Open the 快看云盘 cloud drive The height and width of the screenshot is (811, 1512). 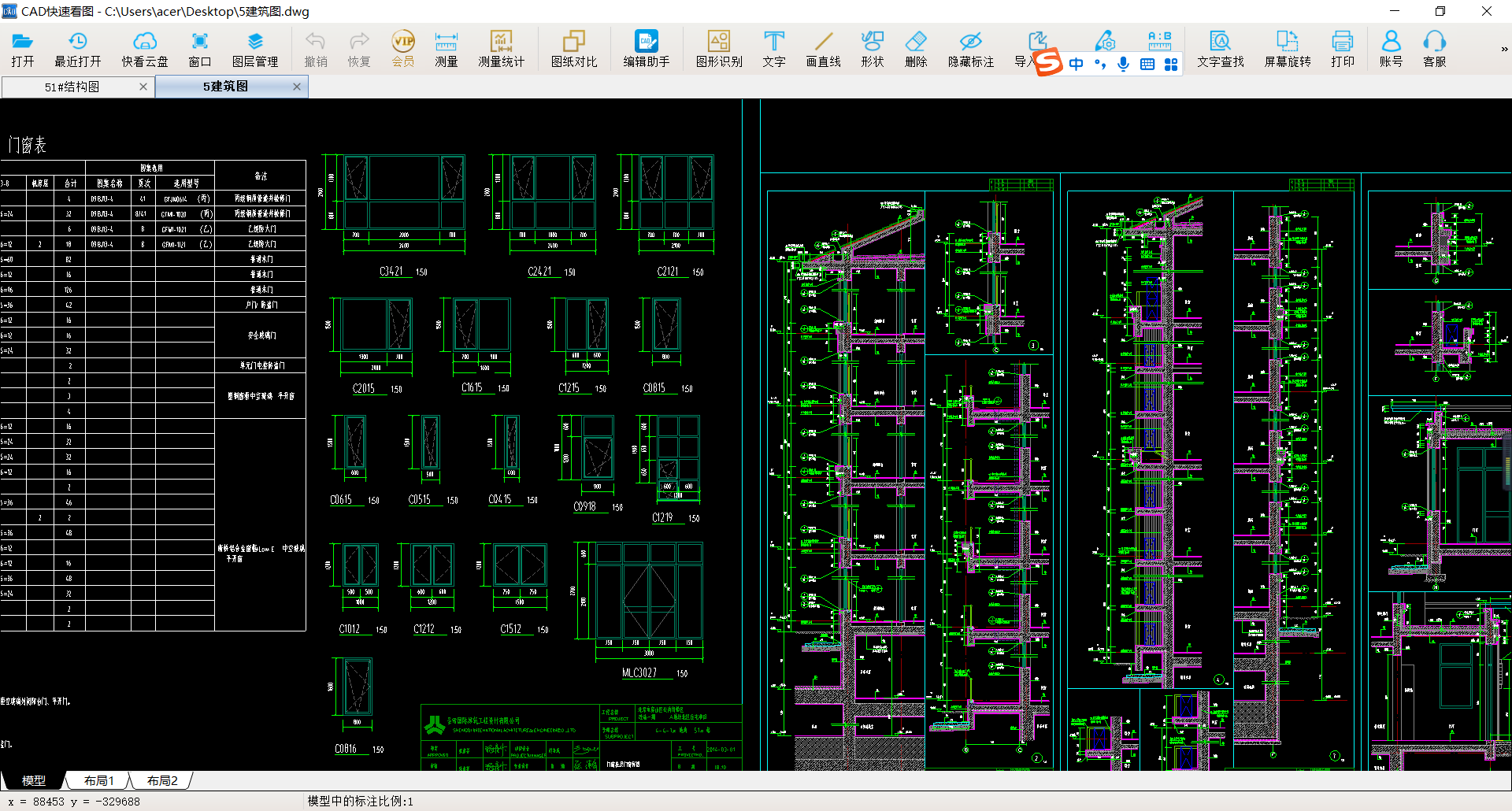pos(145,49)
